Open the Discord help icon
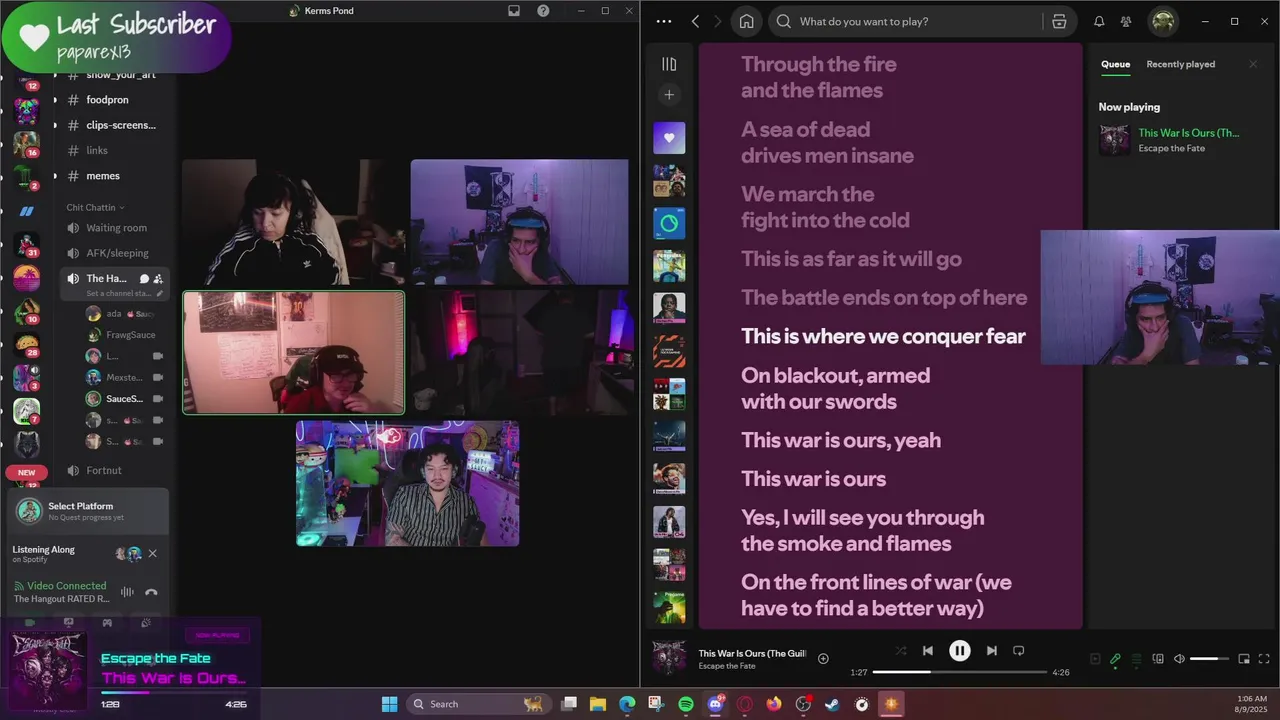This screenshot has height=720, width=1280. (x=543, y=11)
